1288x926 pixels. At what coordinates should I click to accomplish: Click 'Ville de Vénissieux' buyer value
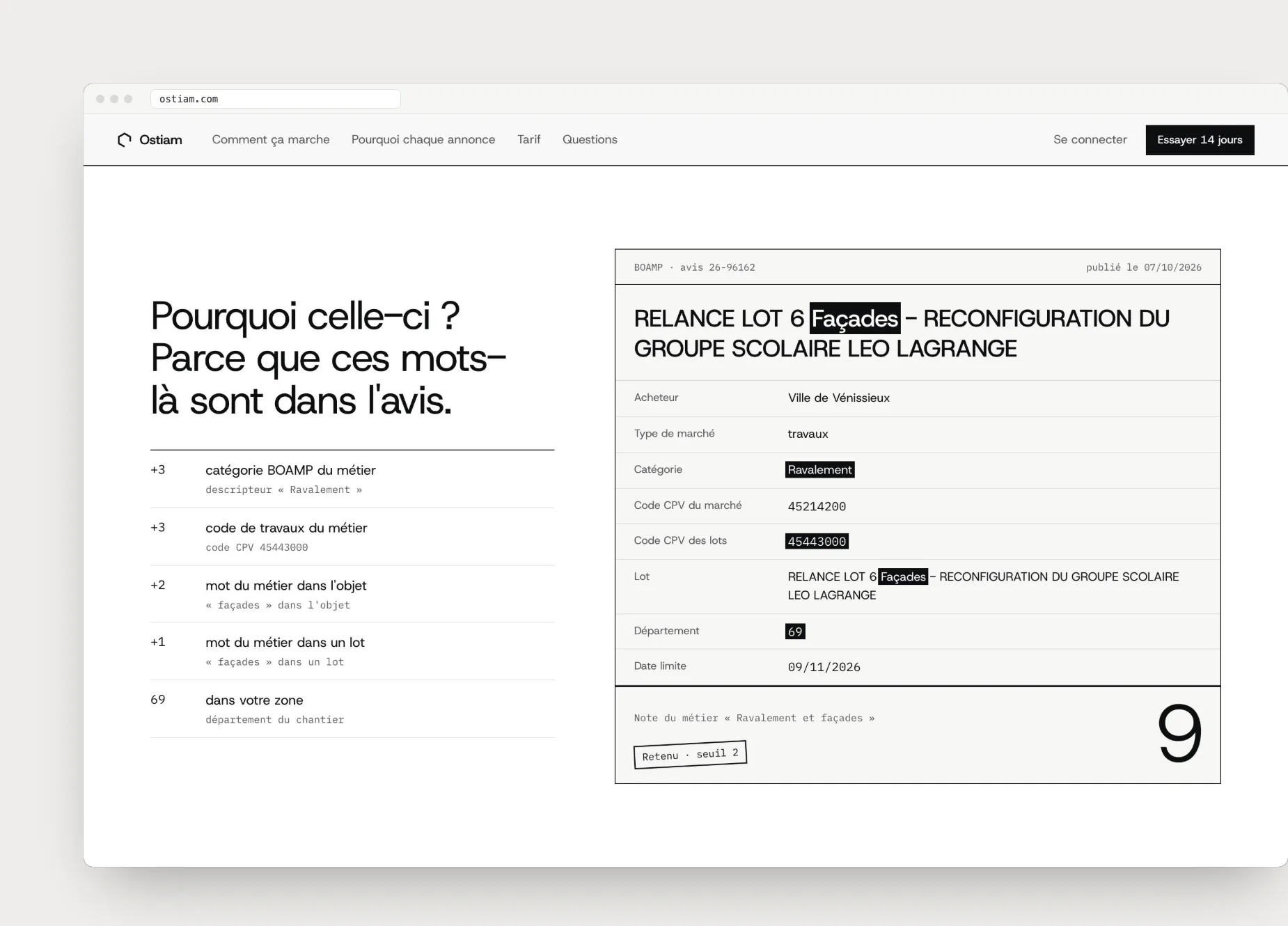[x=838, y=398]
